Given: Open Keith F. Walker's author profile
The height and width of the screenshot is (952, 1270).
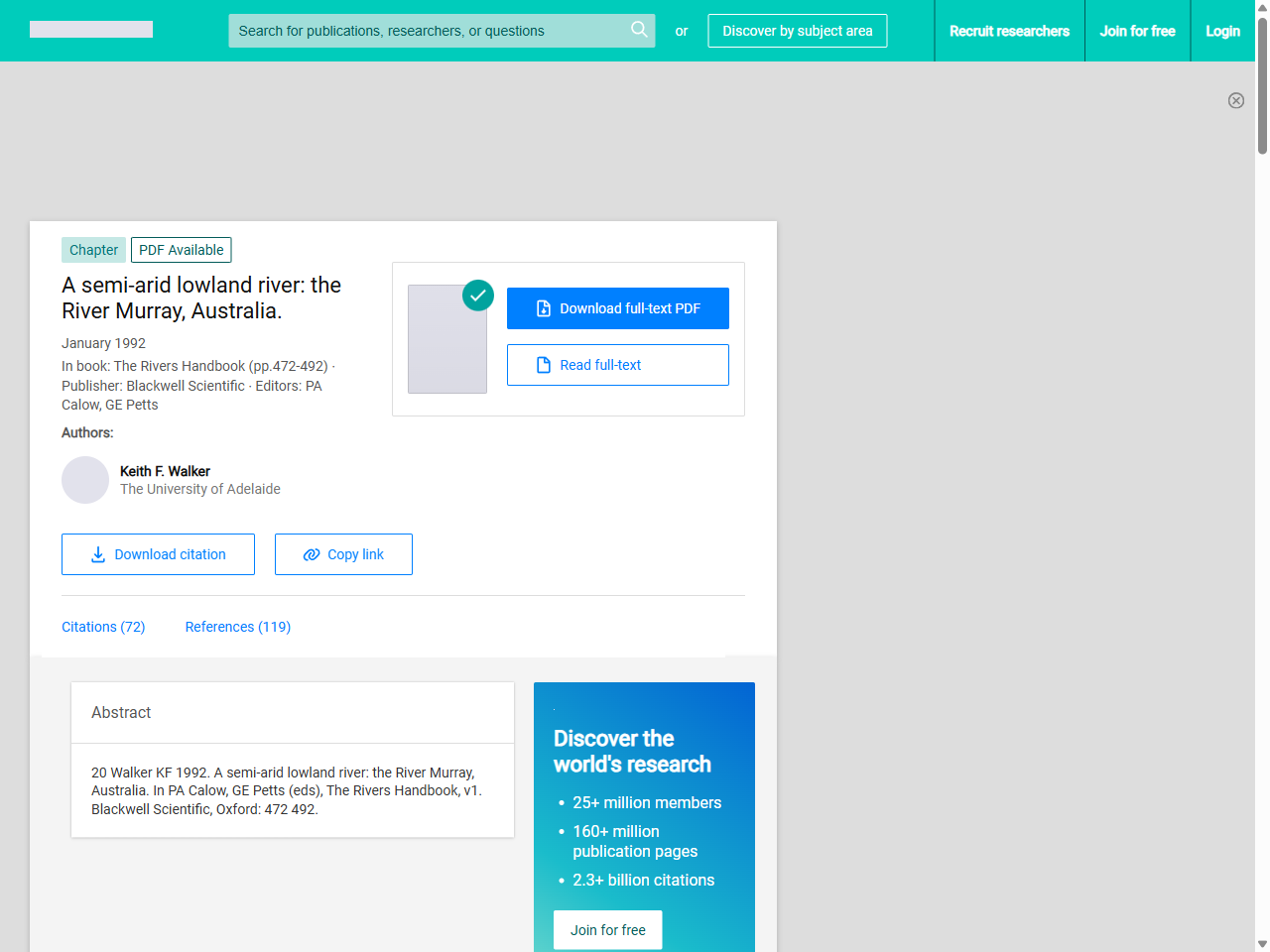Looking at the screenshot, I should tap(165, 471).
